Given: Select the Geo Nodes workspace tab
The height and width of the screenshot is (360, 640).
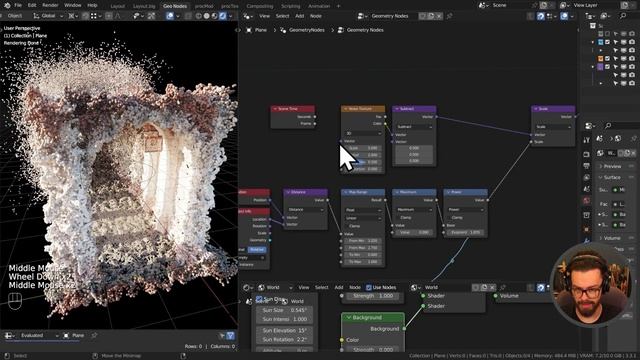Looking at the screenshot, I should [175, 6].
